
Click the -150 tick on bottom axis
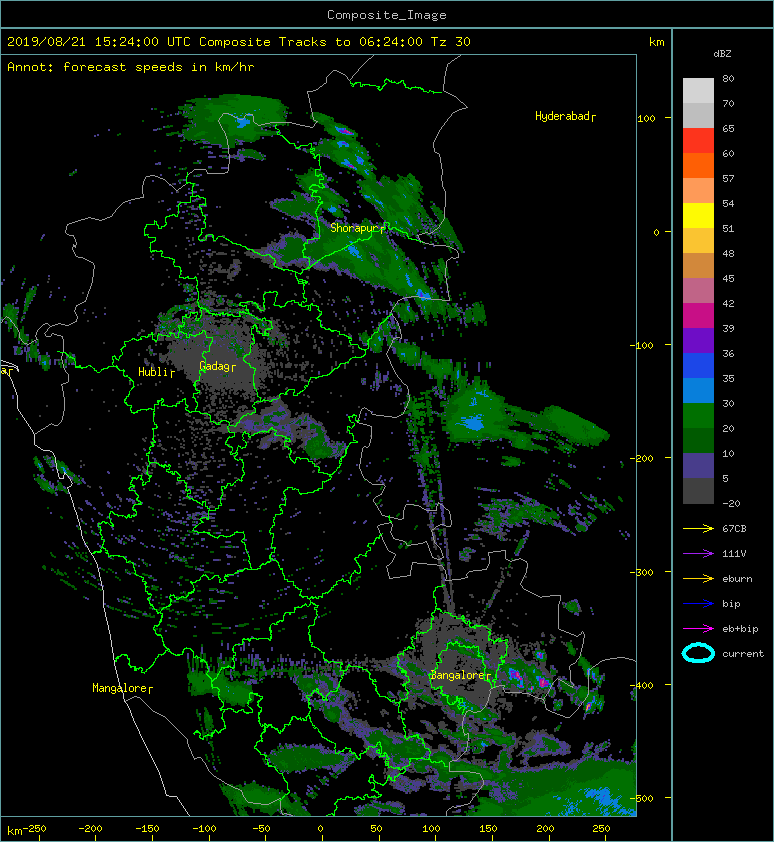pyautogui.click(x=147, y=829)
